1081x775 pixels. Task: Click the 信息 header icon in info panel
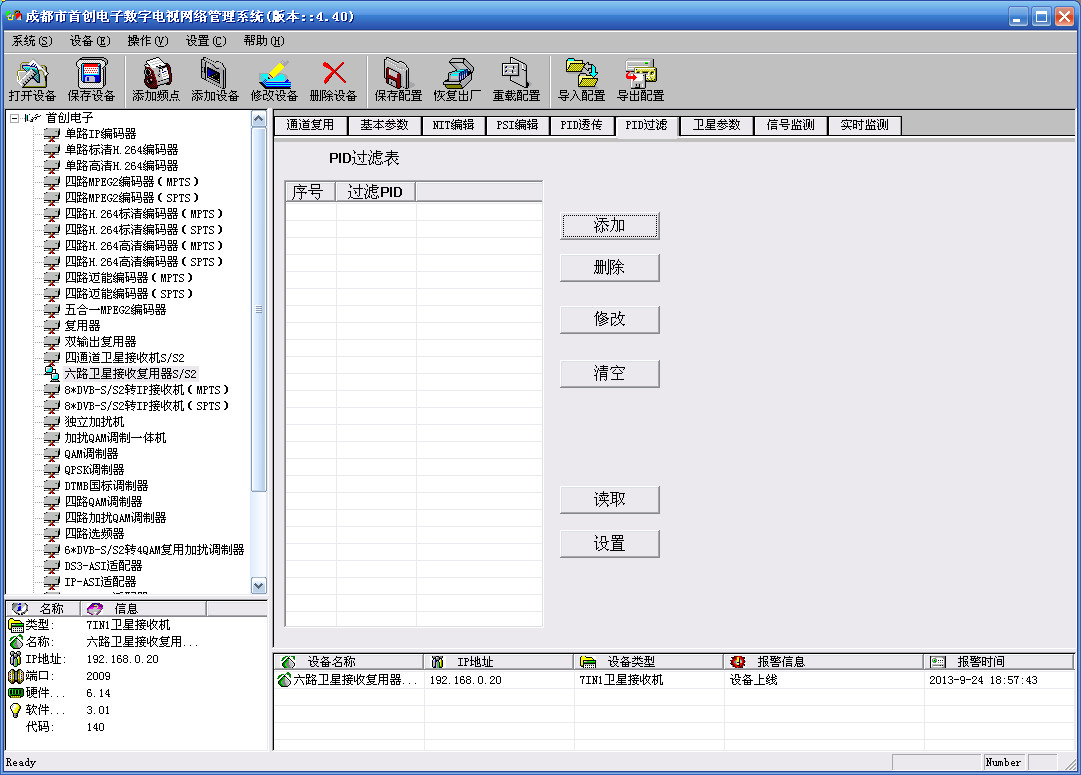(94, 608)
